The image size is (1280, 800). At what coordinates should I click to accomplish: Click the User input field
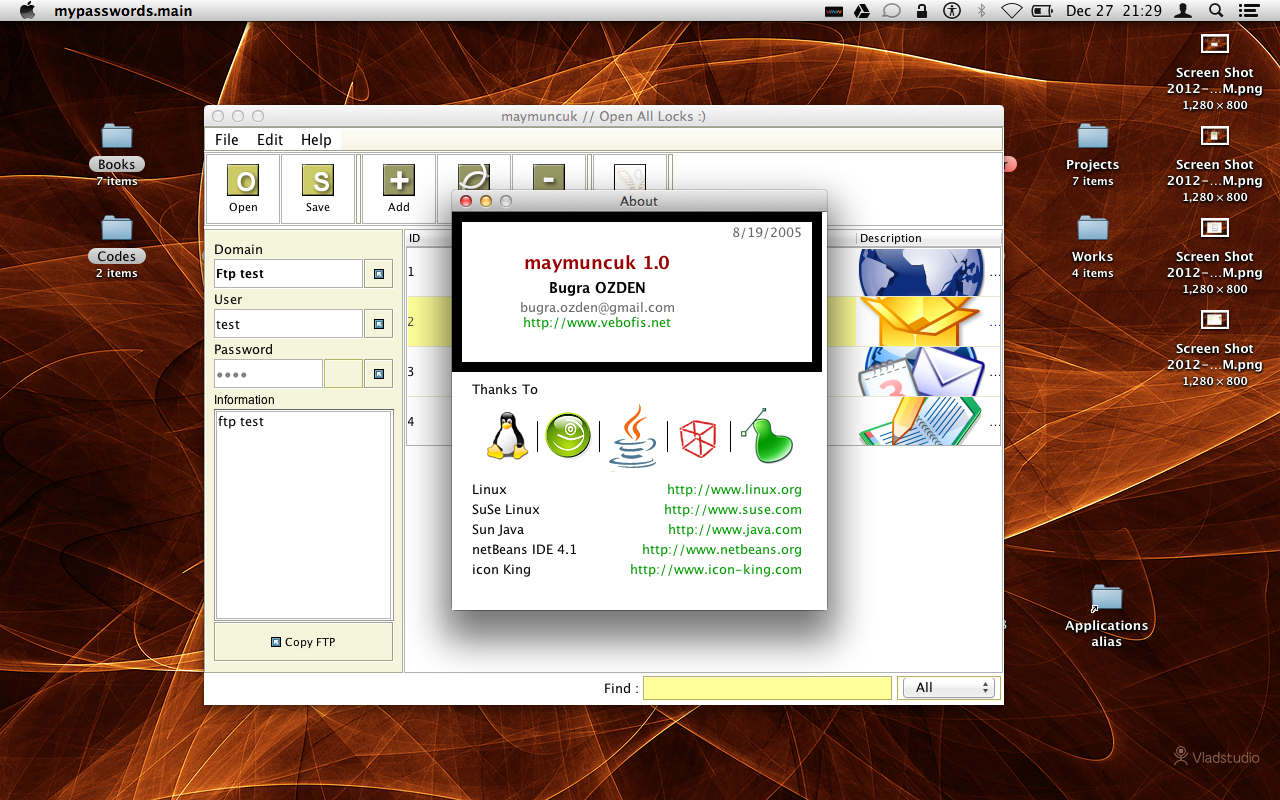tap(288, 323)
